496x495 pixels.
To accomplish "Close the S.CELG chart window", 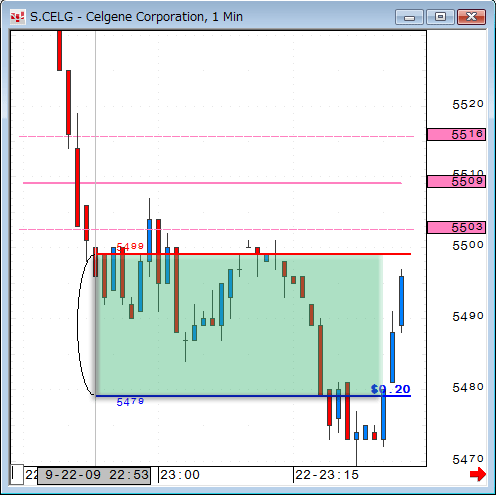I will (471, 17).
